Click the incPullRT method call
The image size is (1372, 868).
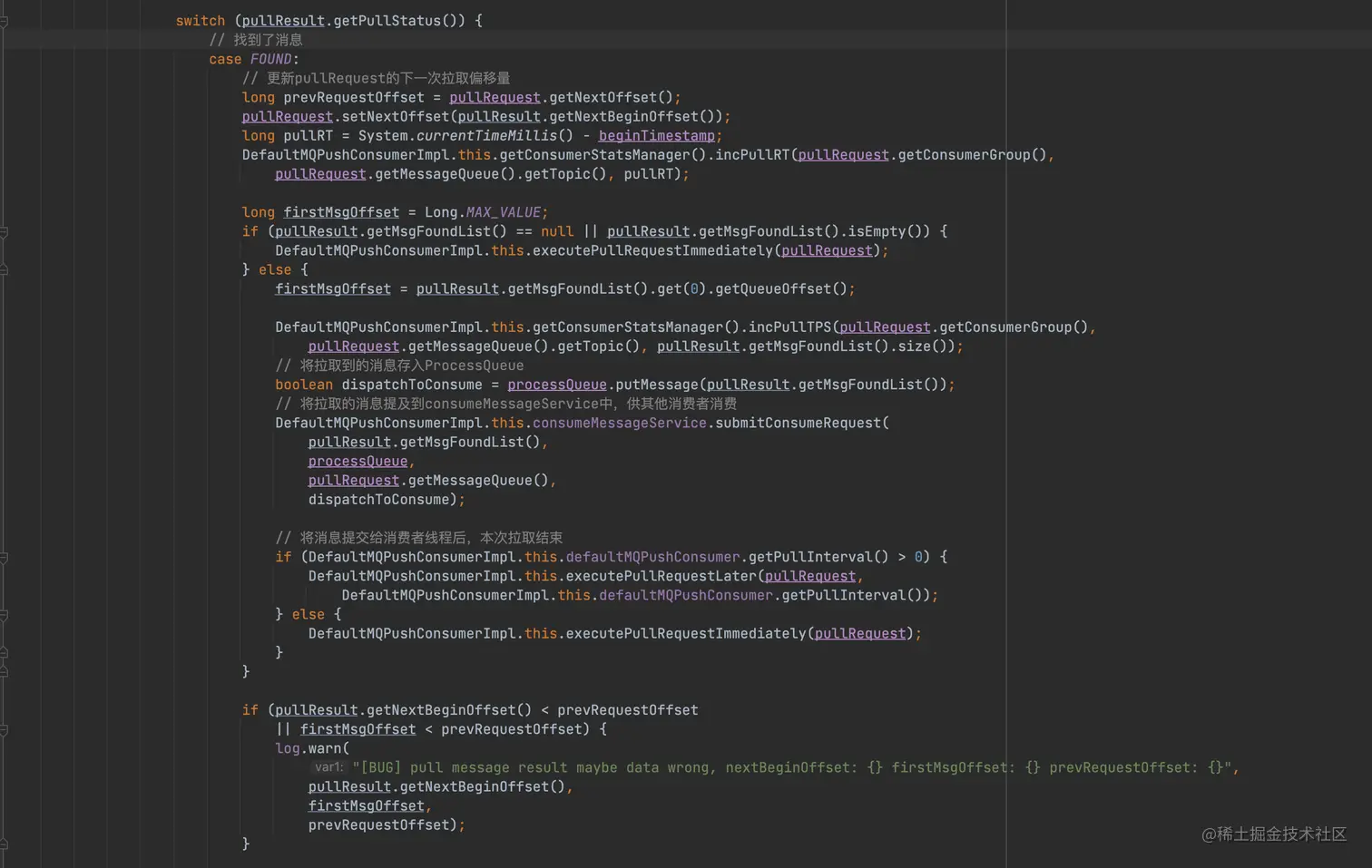click(752, 155)
